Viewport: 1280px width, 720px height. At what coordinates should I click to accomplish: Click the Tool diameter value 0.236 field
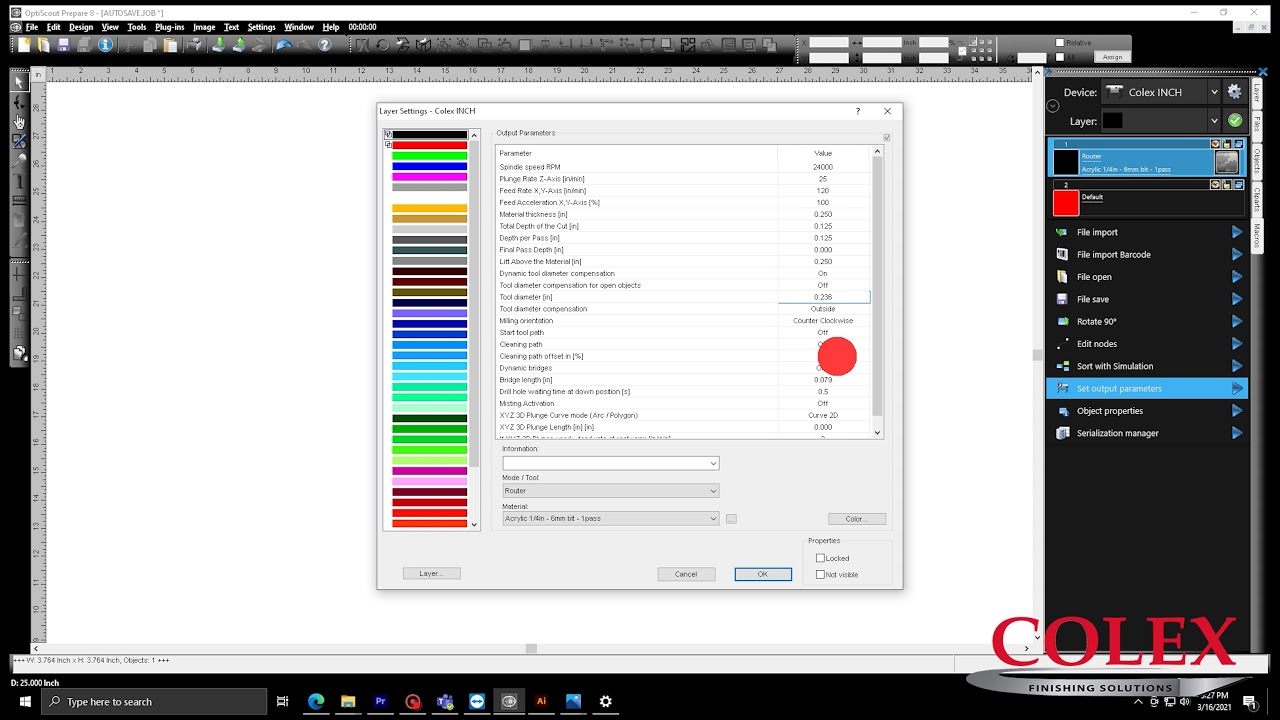coord(823,297)
